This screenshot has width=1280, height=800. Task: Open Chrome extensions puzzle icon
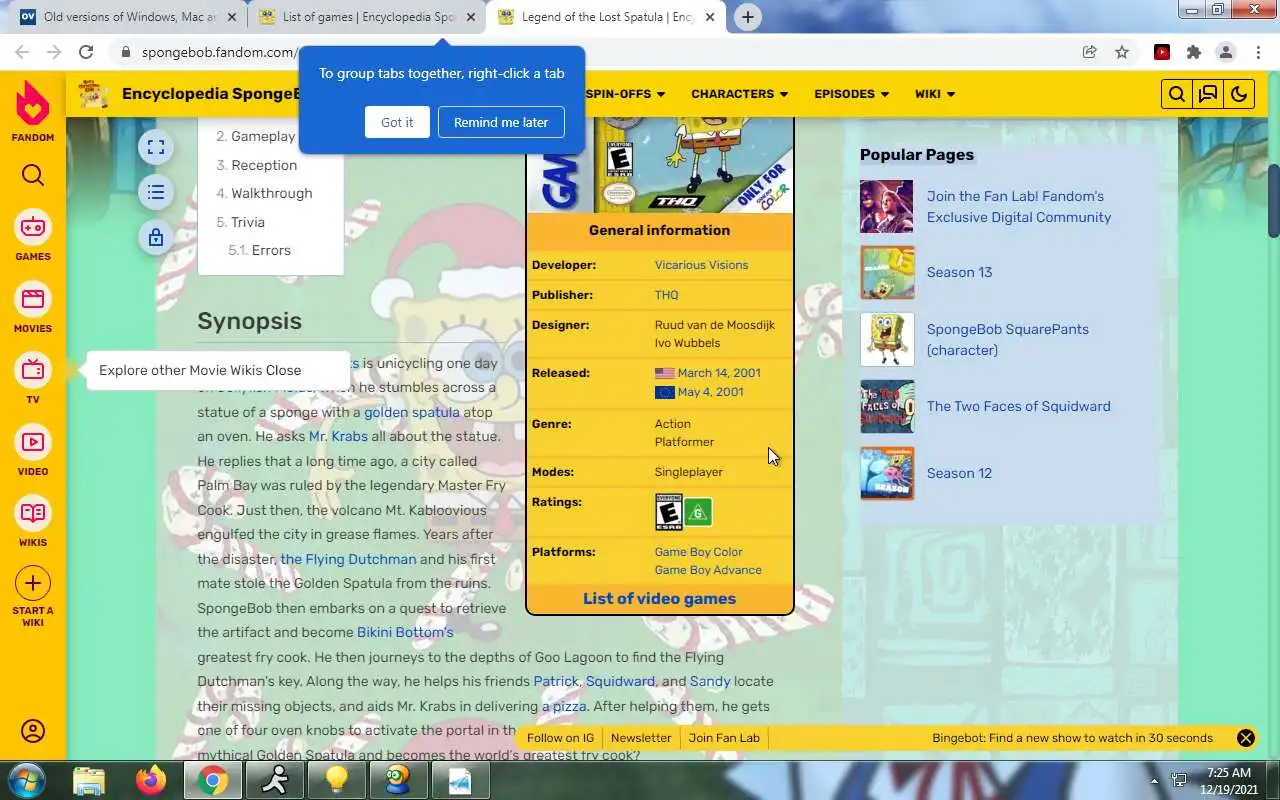(x=1194, y=52)
